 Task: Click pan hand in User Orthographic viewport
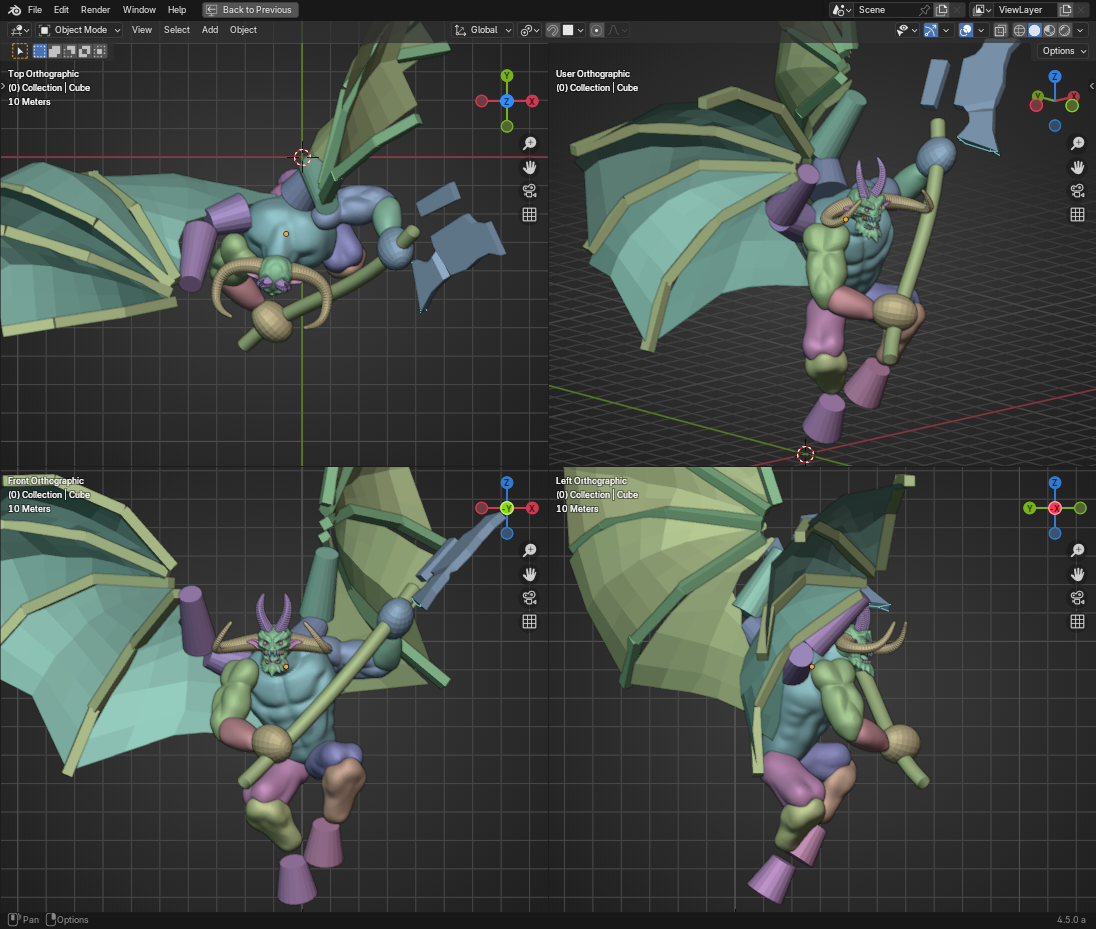click(x=1078, y=167)
